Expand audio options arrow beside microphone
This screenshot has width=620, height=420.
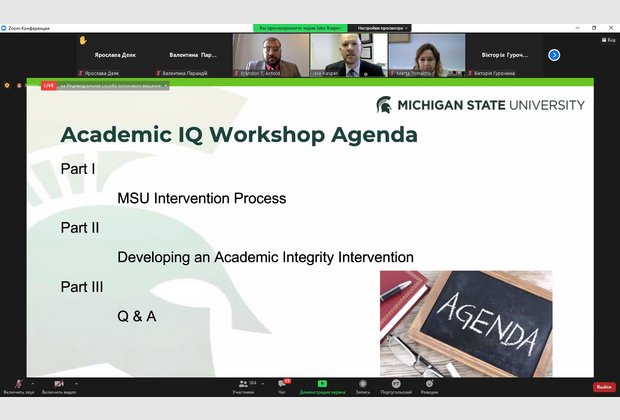coord(33,383)
